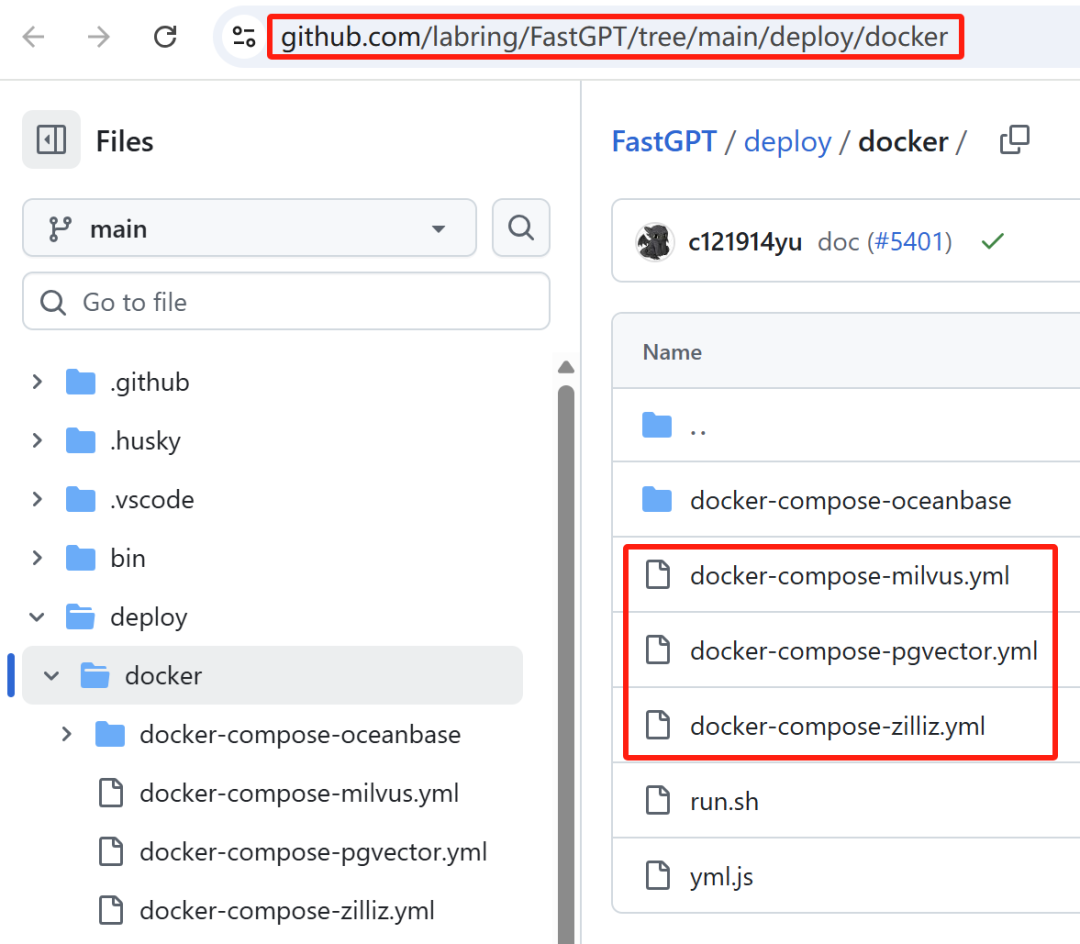Image resolution: width=1080 pixels, height=944 pixels.
Task: Click the parent directory row (..)
Action: point(698,425)
